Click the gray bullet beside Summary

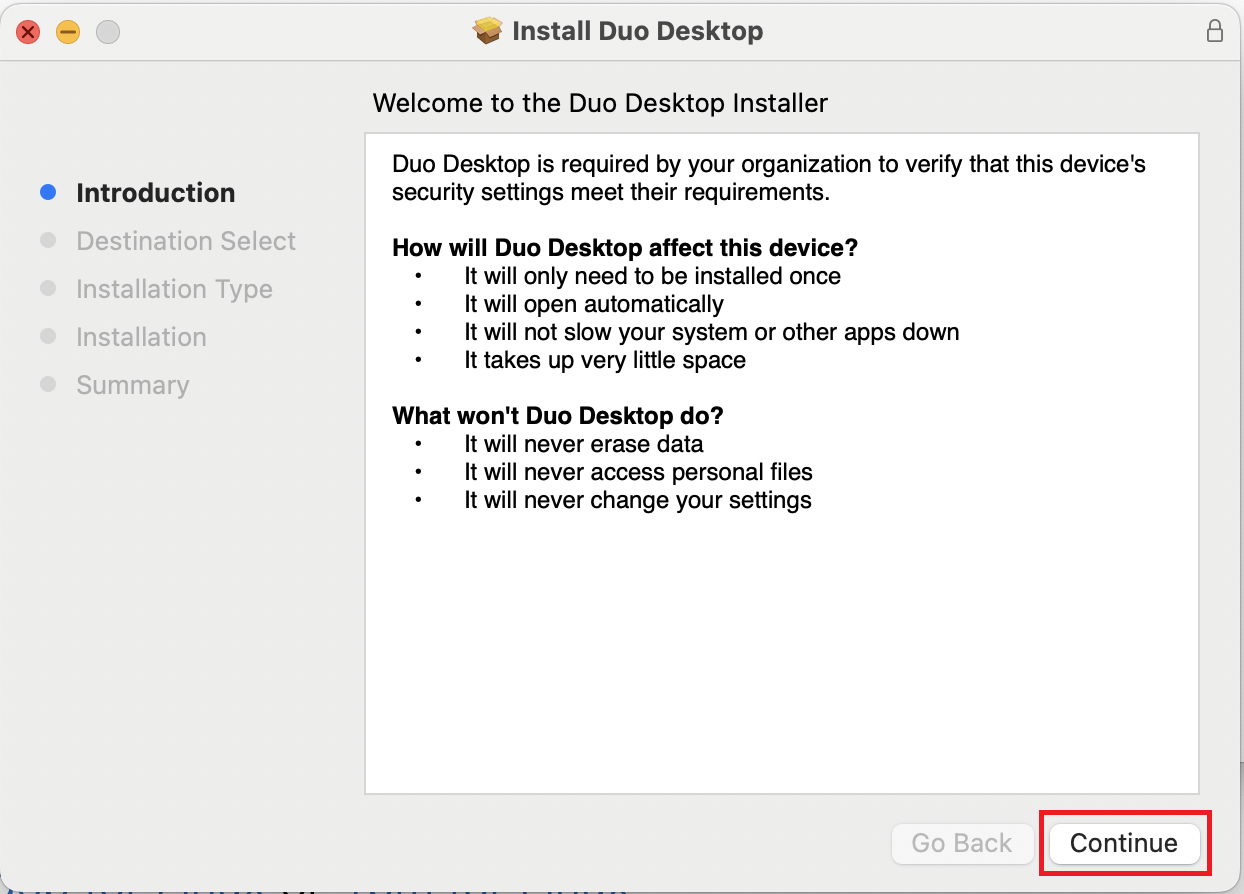[x=48, y=384]
